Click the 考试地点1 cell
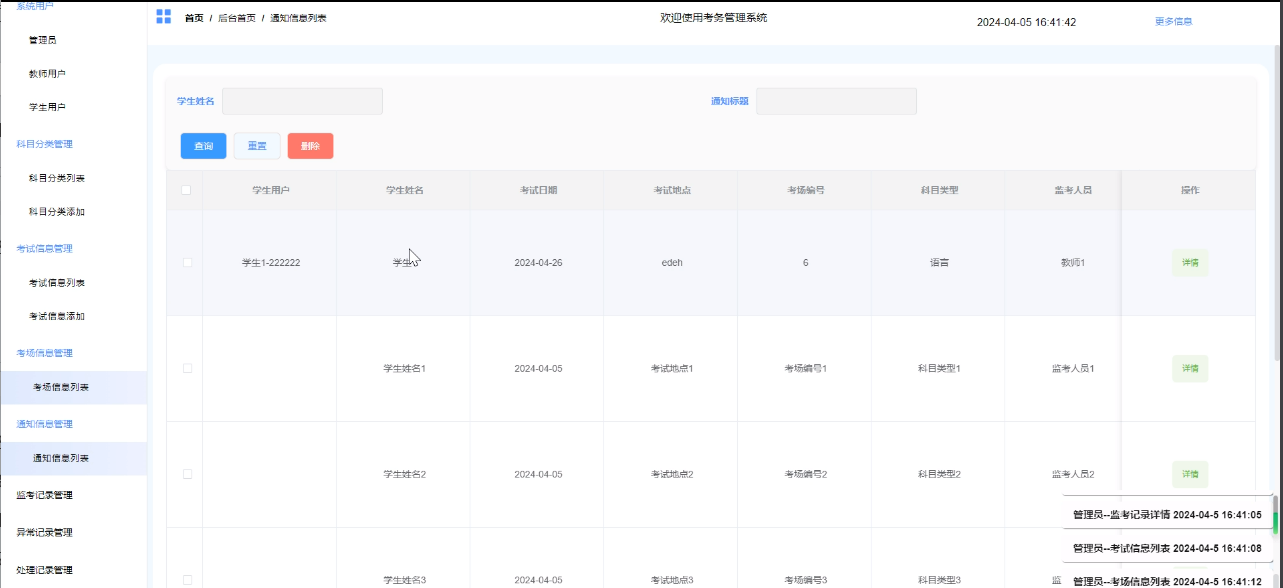The height and width of the screenshot is (588, 1283). (x=672, y=368)
